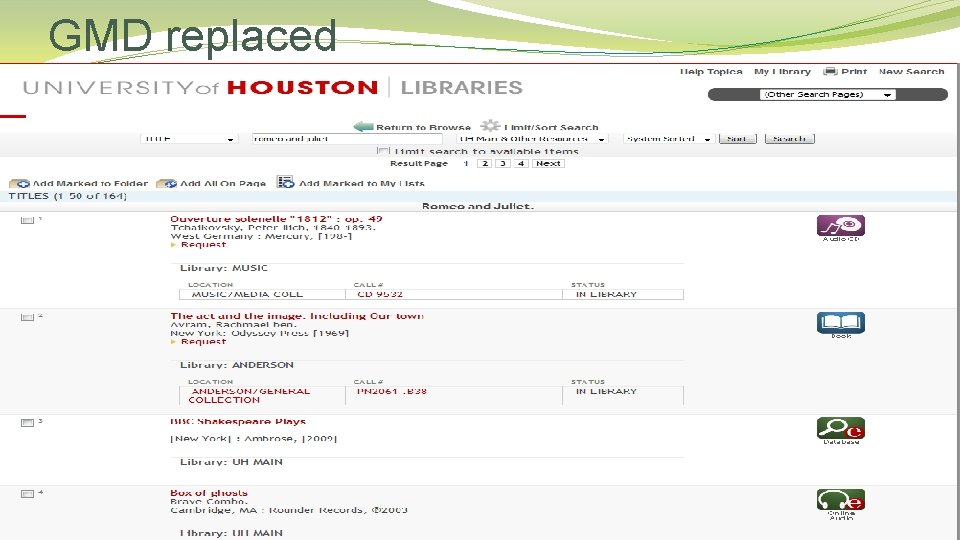
Task: Click the Search button
Action: (789, 139)
